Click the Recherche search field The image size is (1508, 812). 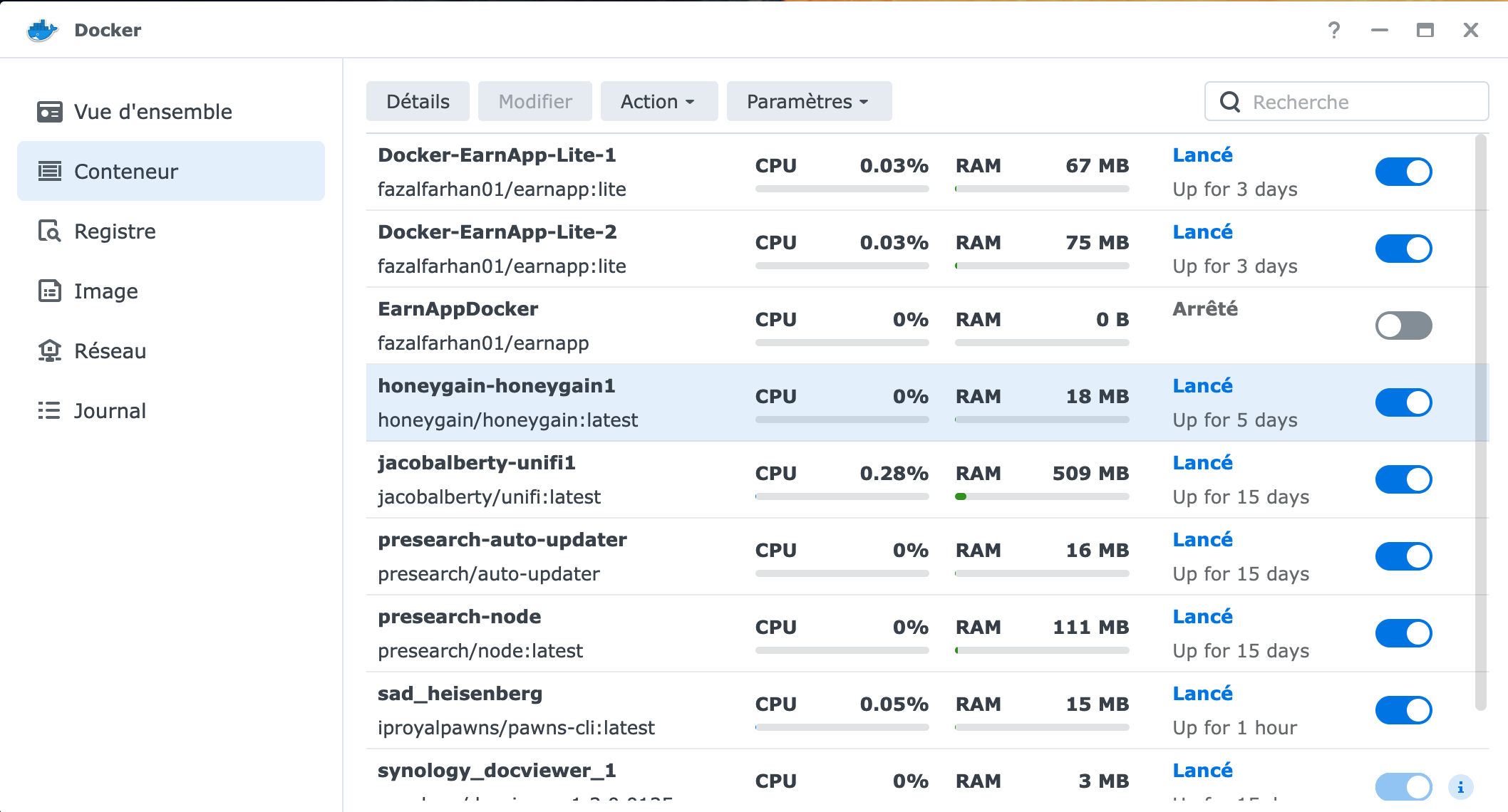point(1346,102)
